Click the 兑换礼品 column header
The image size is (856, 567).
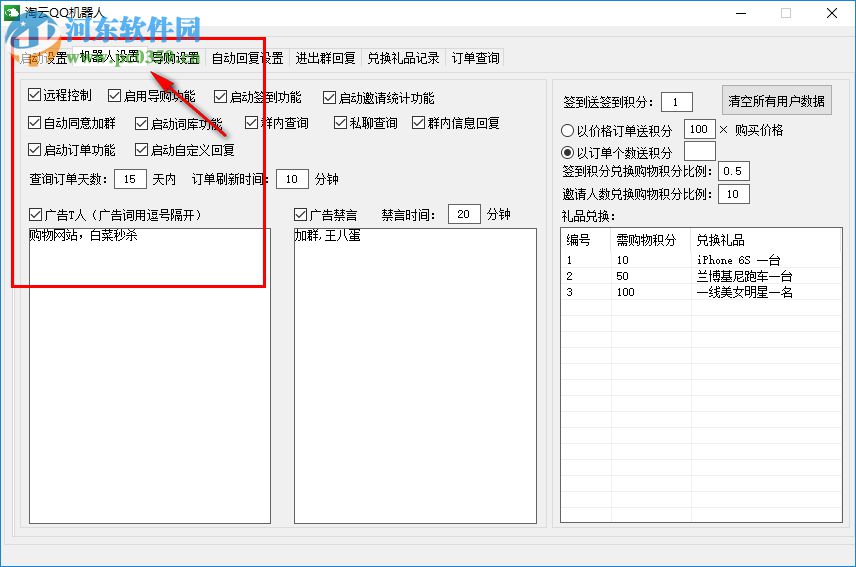click(x=766, y=240)
